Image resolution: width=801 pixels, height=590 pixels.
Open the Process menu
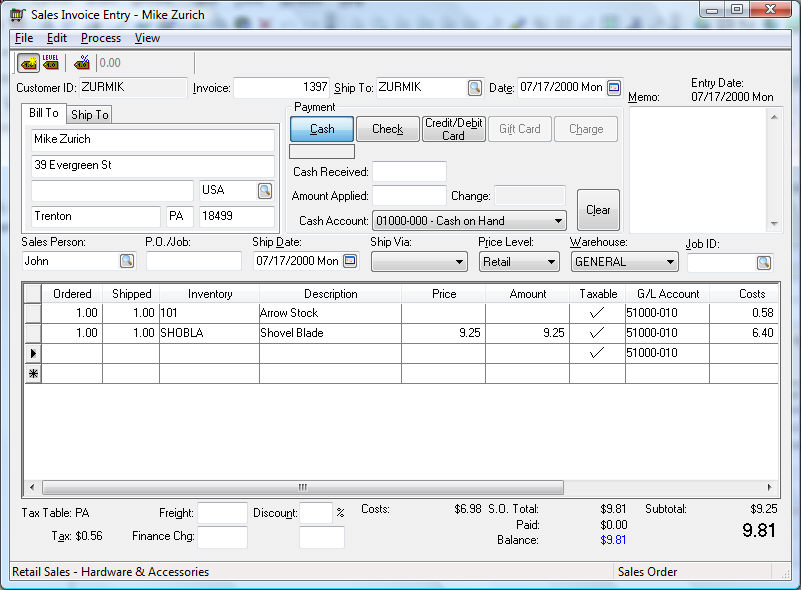click(100, 38)
